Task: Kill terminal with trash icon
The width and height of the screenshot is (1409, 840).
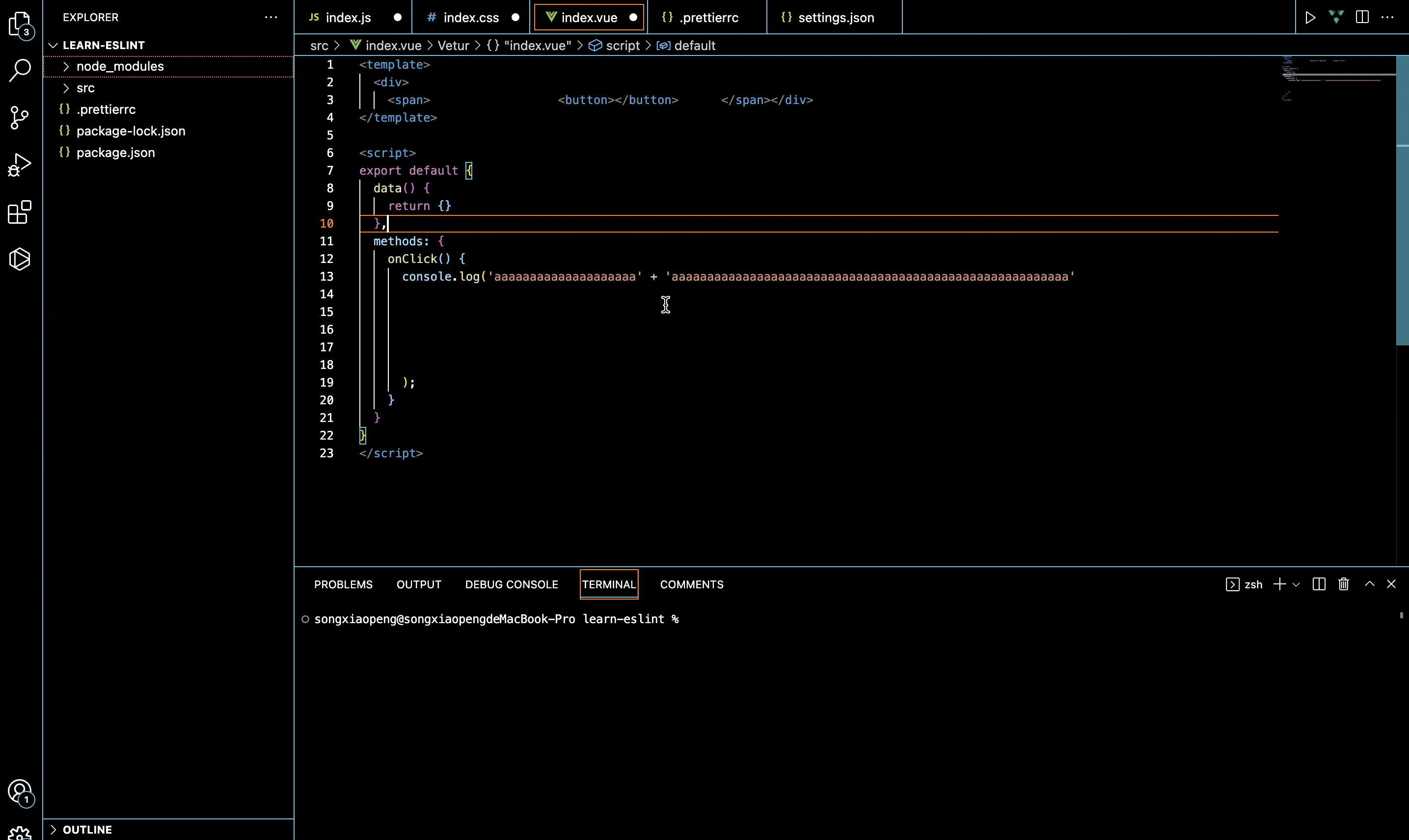Action: click(1343, 584)
